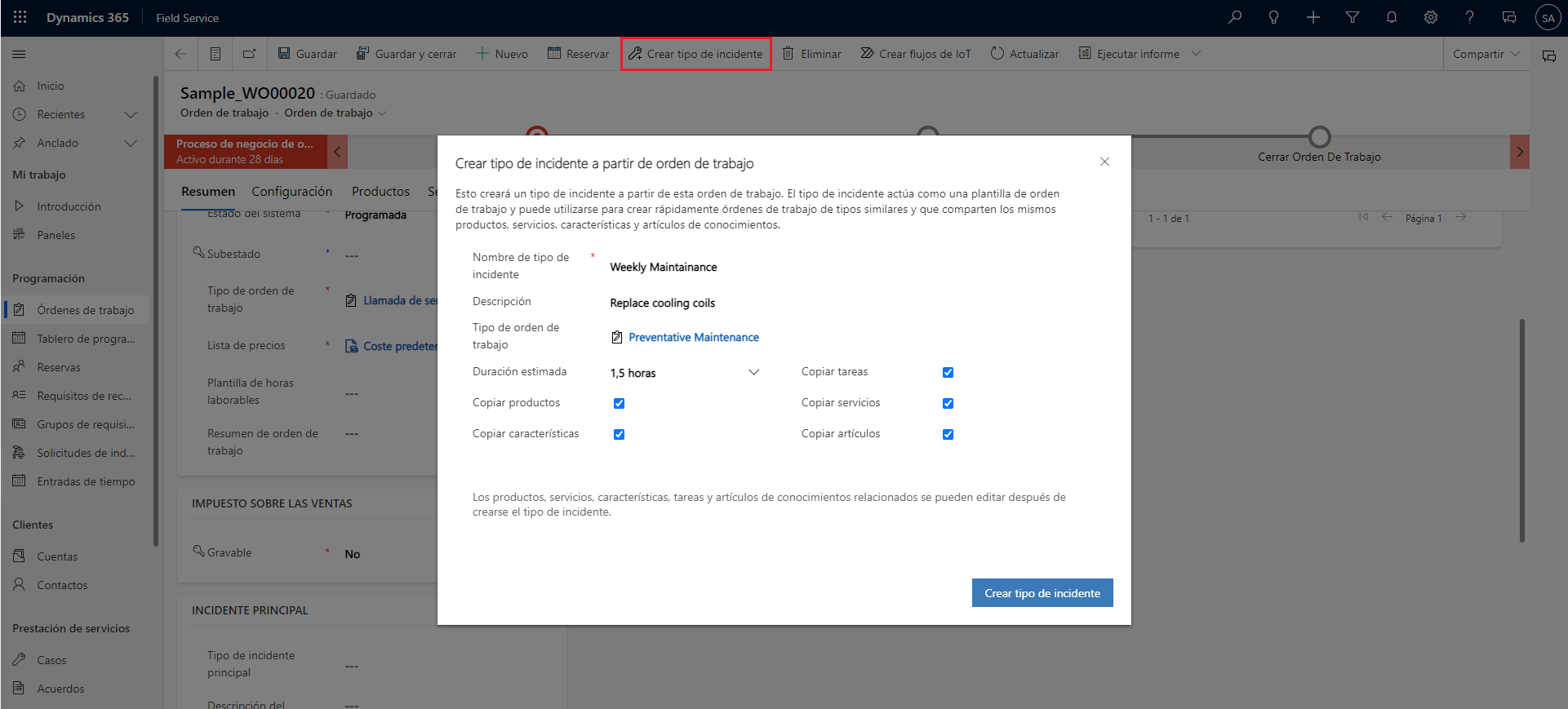Click Nuevo in the command bar
Image resolution: width=1568 pixels, height=709 pixels.
pyautogui.click(x=502, y=54)
